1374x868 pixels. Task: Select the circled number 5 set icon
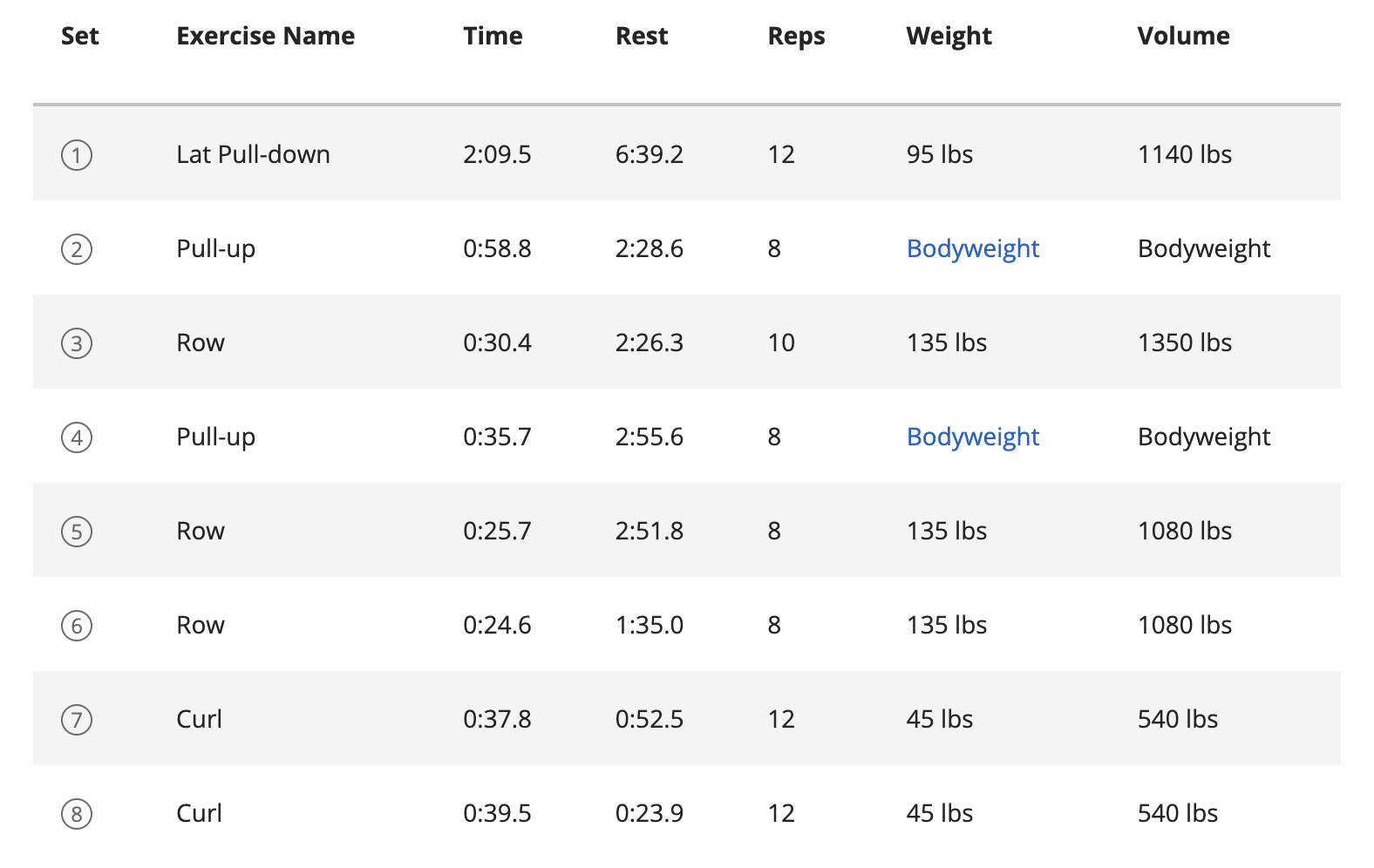tap(77, 532)
